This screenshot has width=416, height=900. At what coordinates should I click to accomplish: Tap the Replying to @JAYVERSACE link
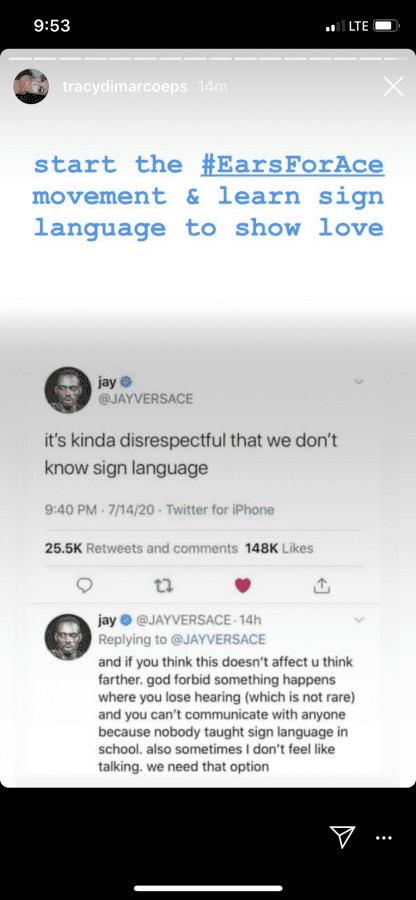(182, 639)
